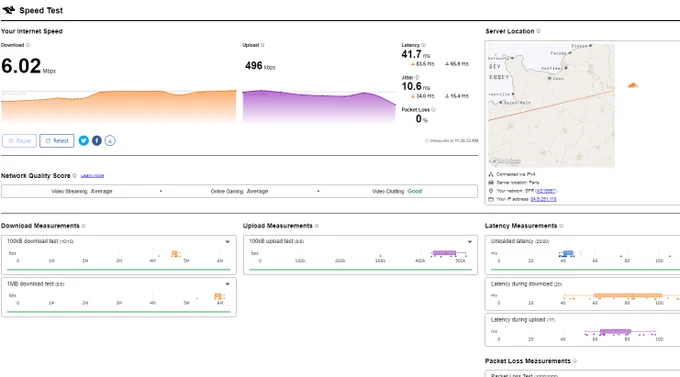Screen dimensions: 680x377
Task: Click the server location map
Action: tap(551, 105)
